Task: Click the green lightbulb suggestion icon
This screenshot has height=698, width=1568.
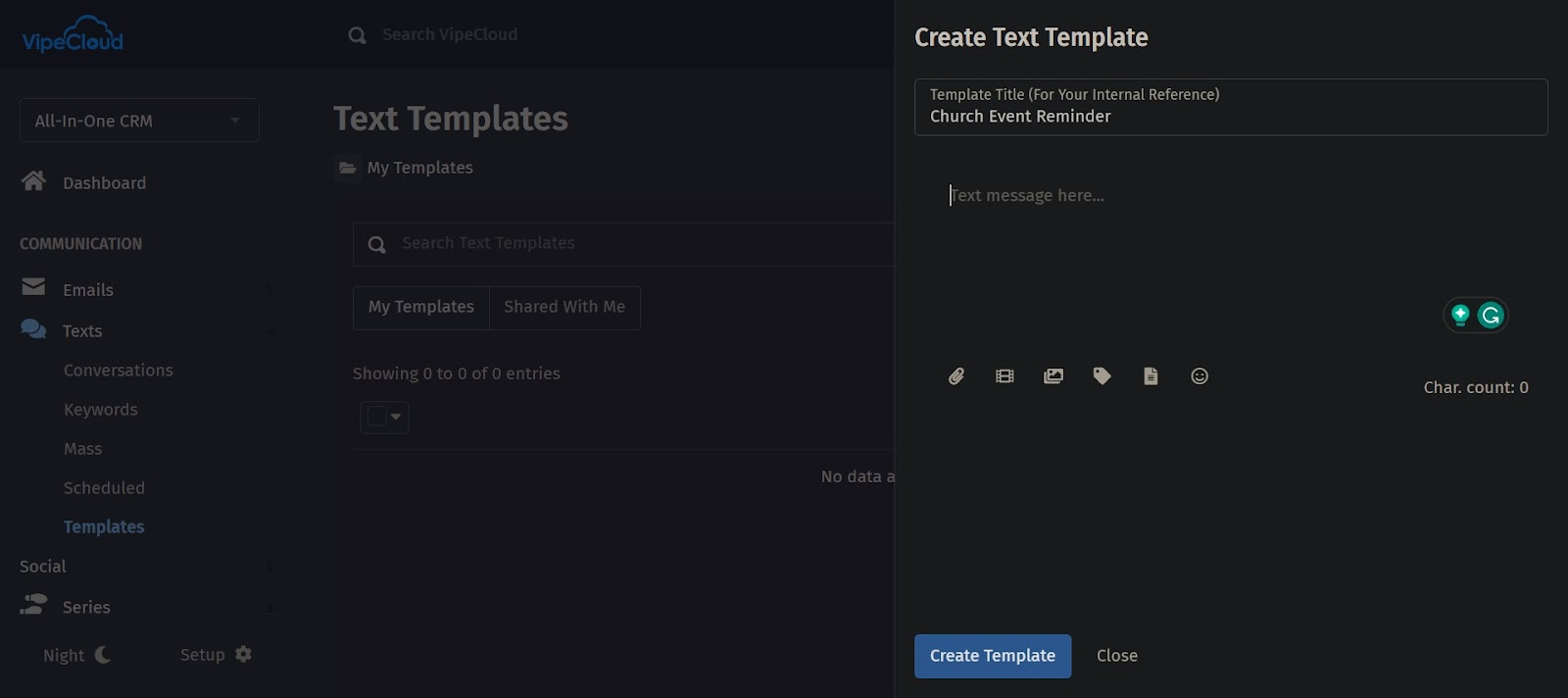Action: (x=1460, y=315)
